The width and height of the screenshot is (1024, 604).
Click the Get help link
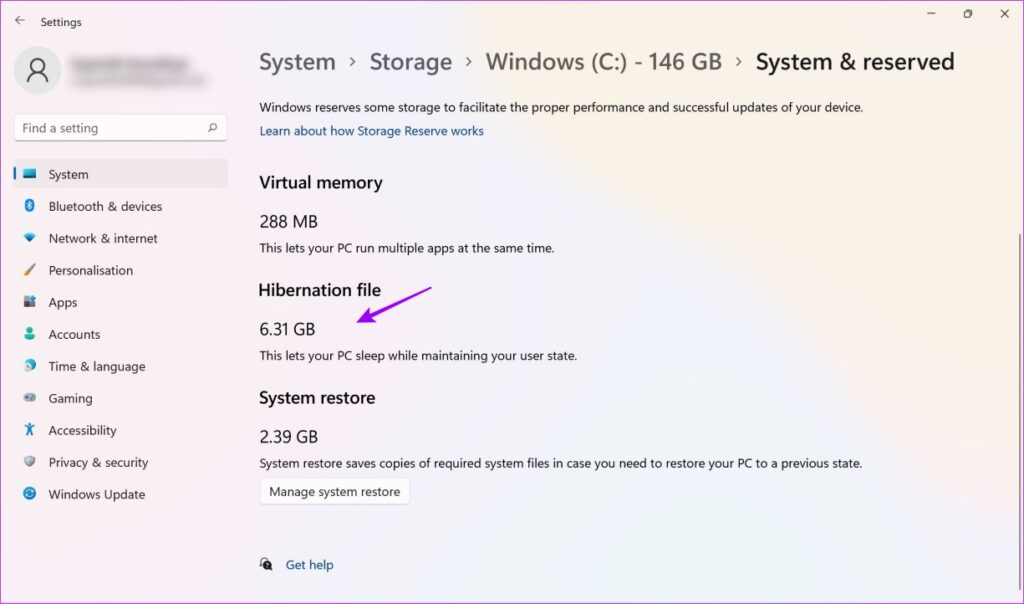[309, 565]
